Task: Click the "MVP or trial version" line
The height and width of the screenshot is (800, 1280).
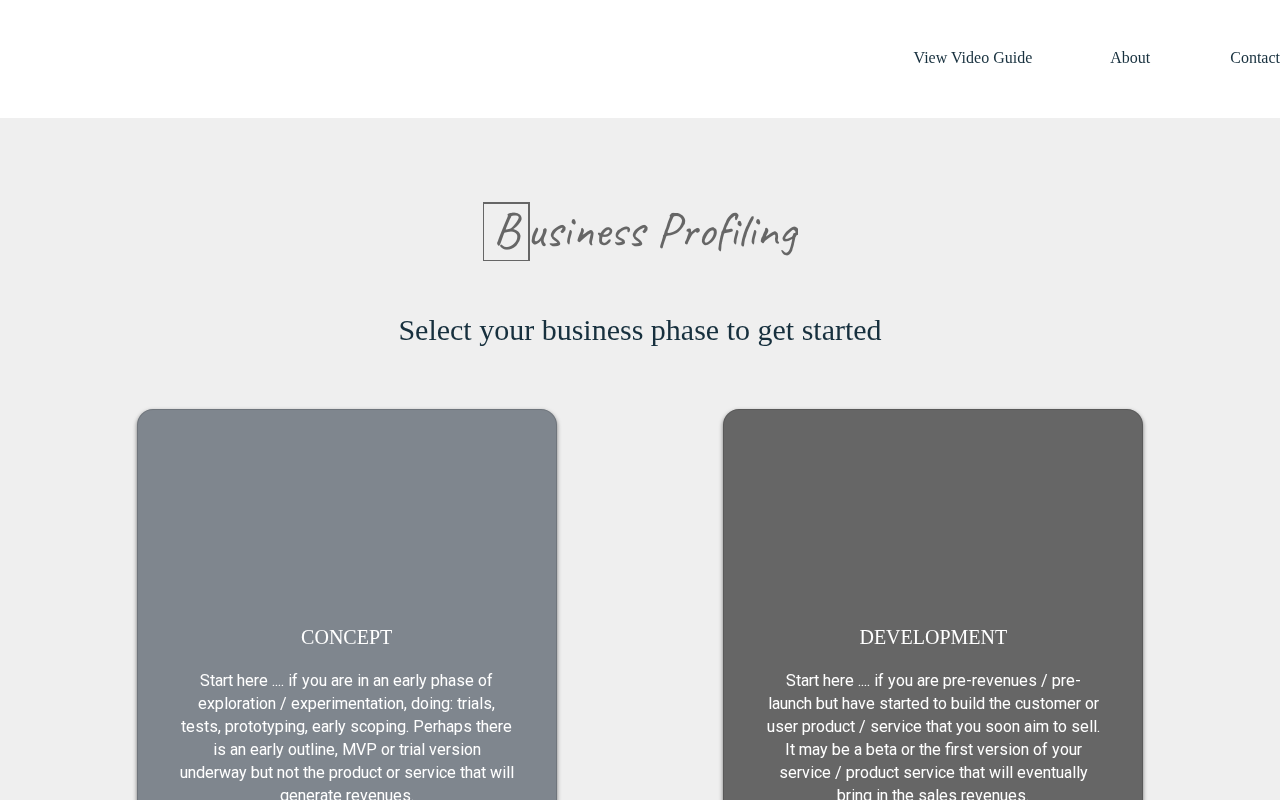Action: (346, 750)
